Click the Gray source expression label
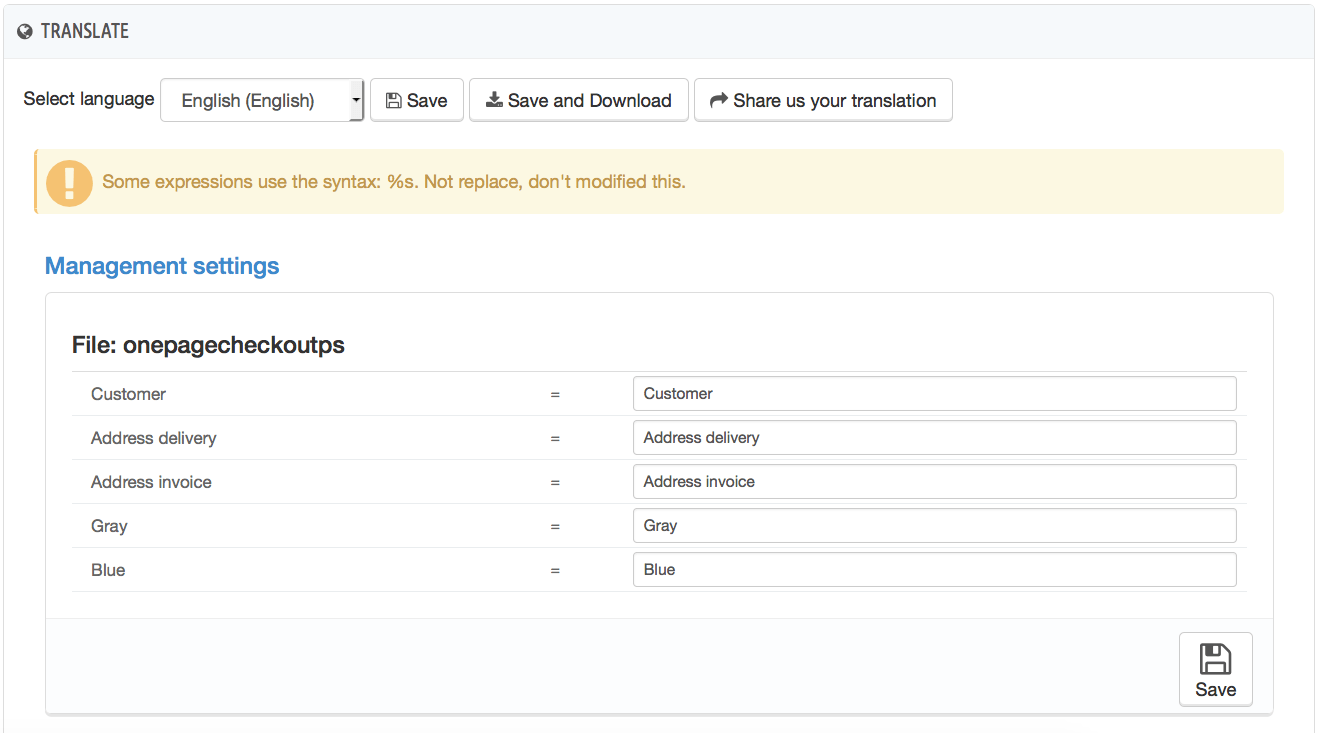The image size is (1321, 733). pyautogui.click(x=109, y=526)
